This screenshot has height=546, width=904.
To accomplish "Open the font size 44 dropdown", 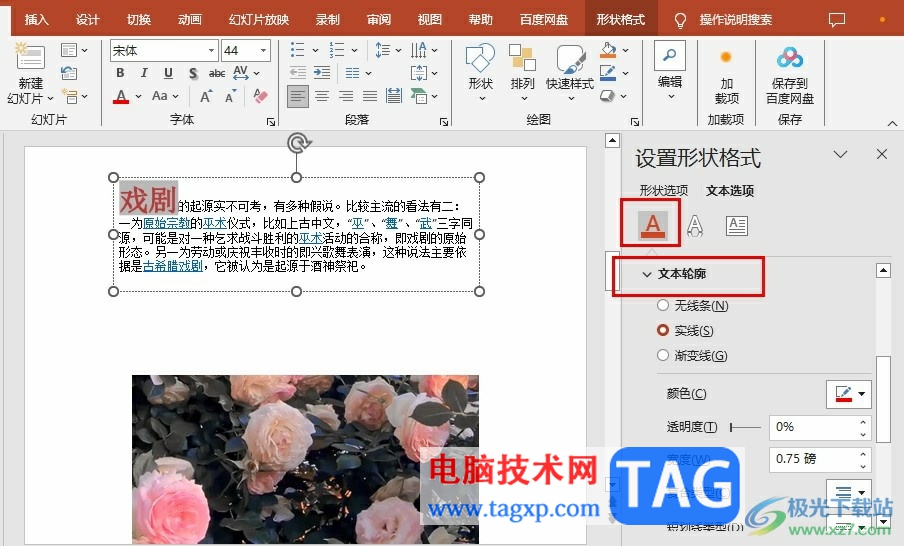I will click(263, 51).
